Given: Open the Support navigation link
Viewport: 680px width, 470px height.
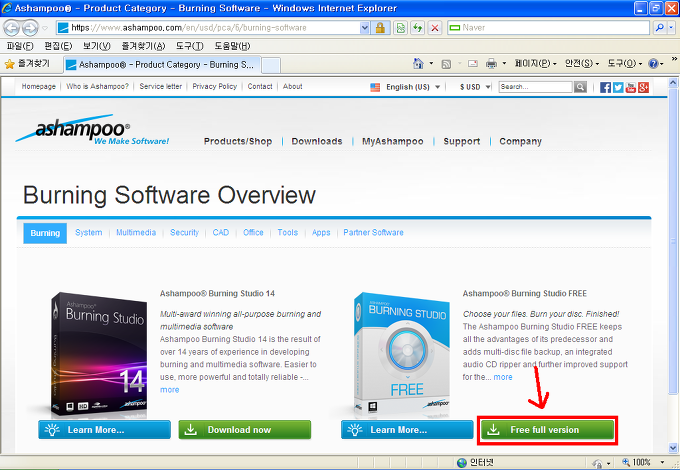Looking at the screenshot, I should 461,141.
